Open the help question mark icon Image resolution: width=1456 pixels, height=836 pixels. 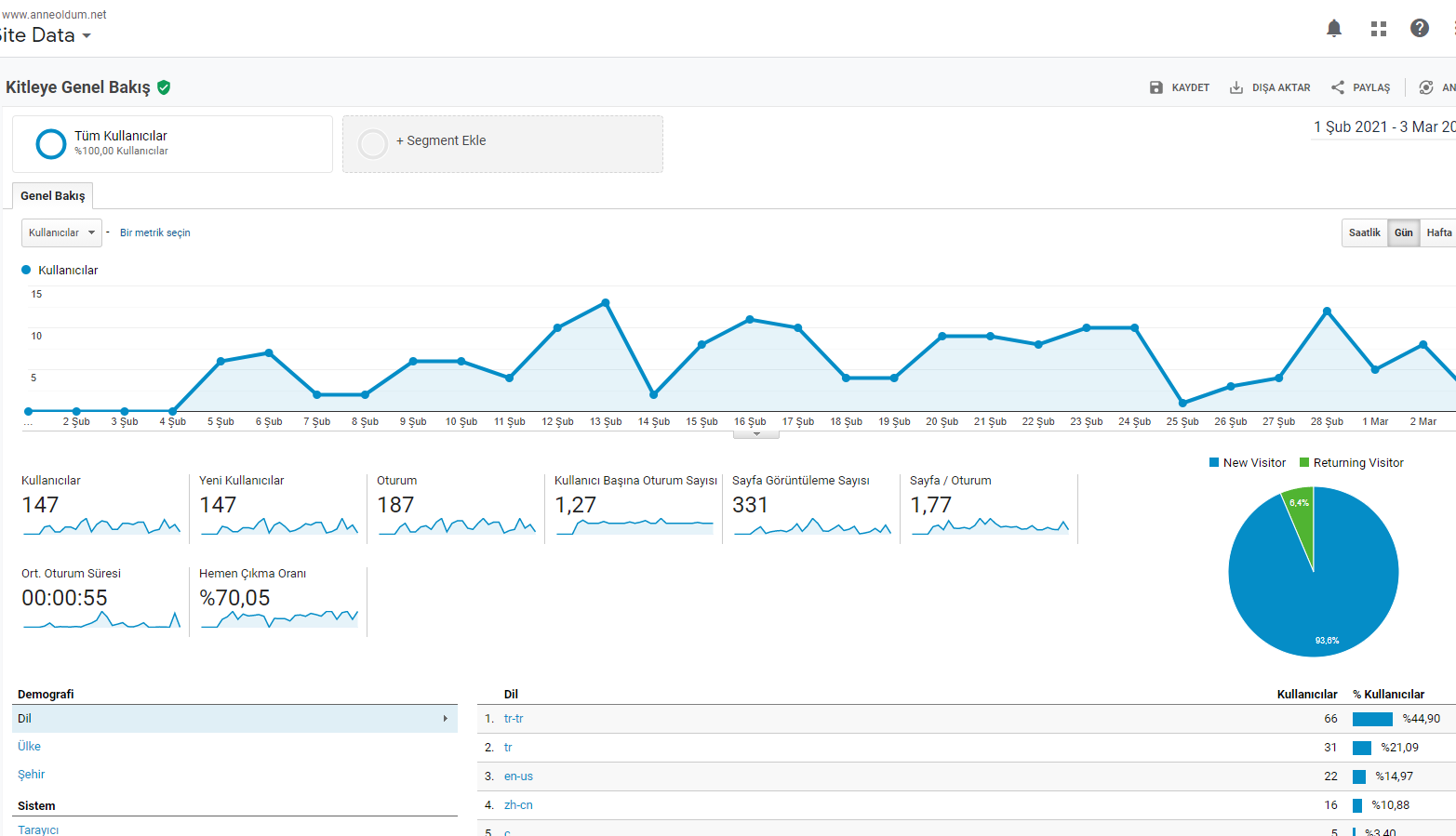[x=1420, y=28]
